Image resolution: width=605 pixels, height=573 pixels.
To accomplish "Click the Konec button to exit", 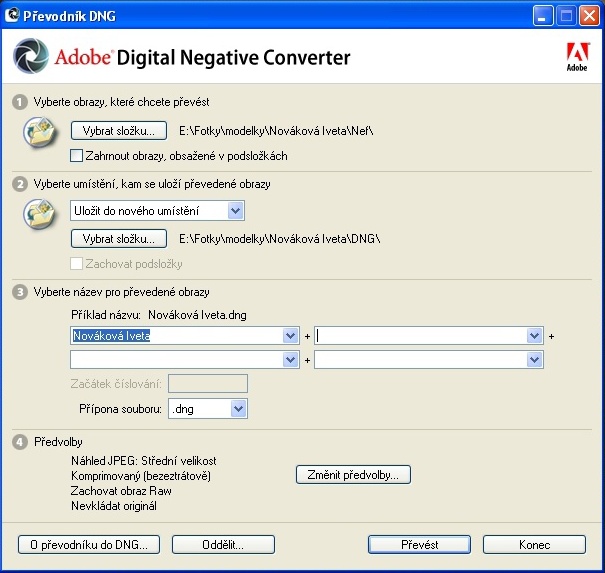I will 534,544.
